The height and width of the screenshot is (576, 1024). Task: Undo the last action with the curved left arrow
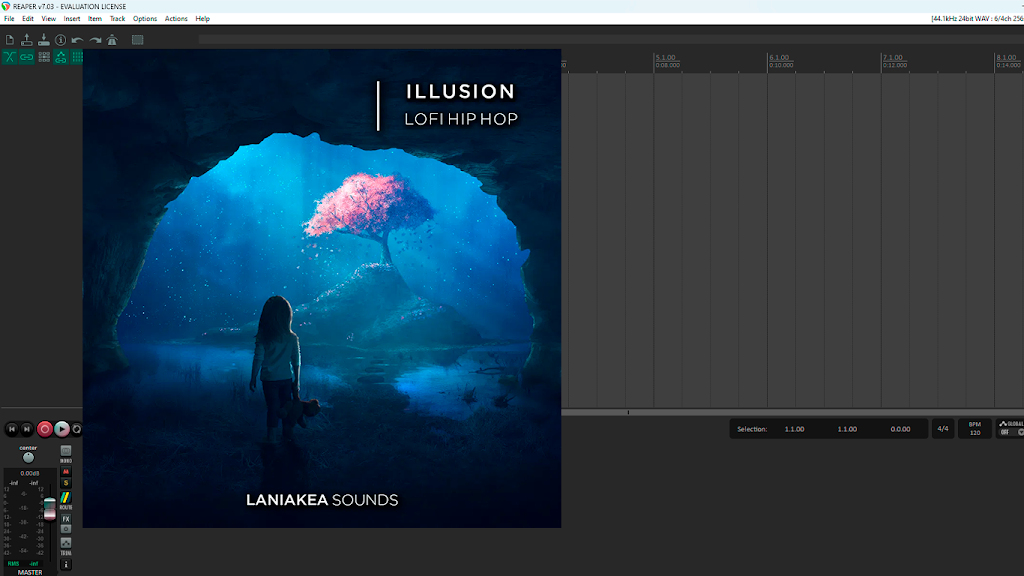78,40
